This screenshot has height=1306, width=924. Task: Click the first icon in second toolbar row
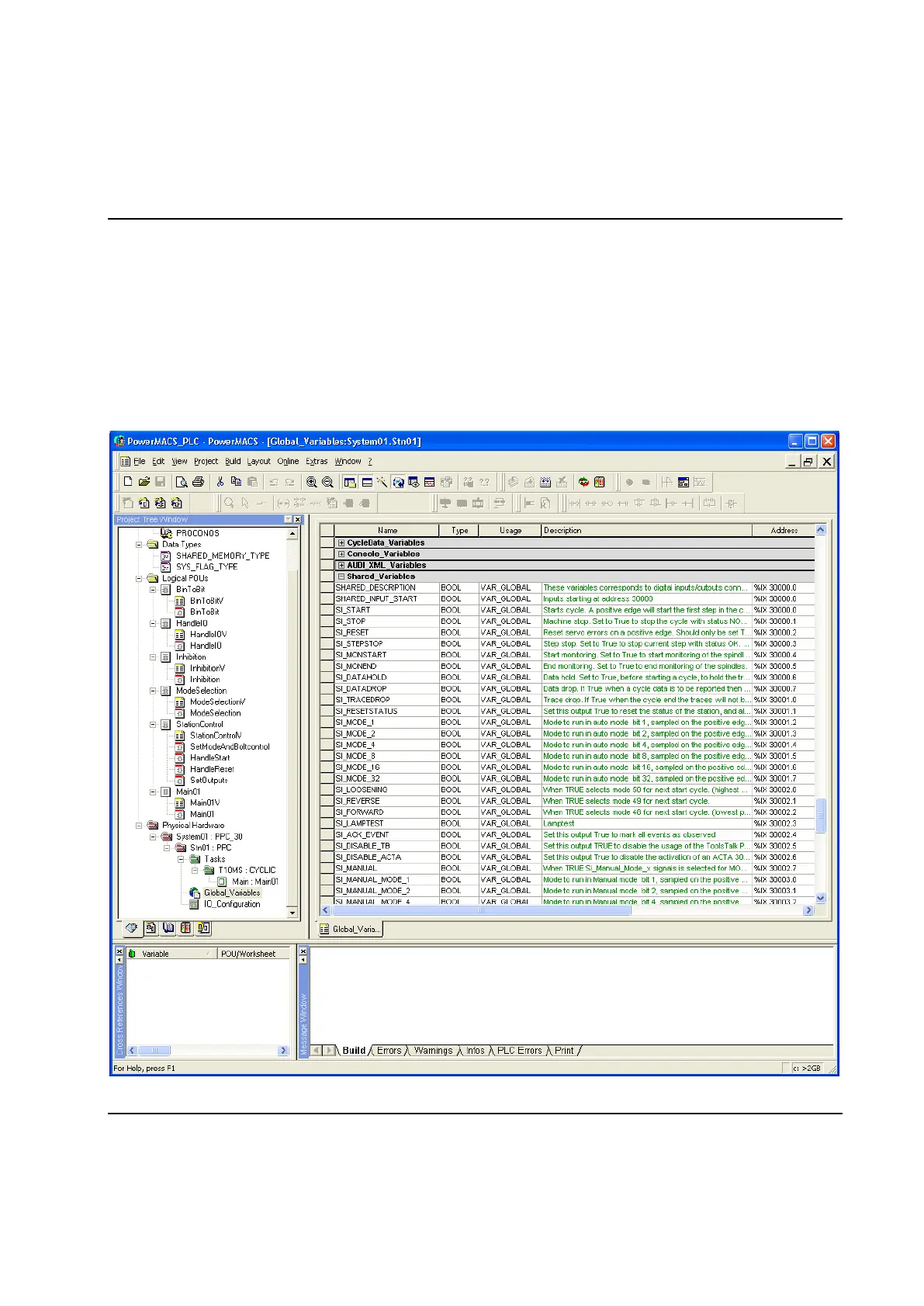pos(128,503)
